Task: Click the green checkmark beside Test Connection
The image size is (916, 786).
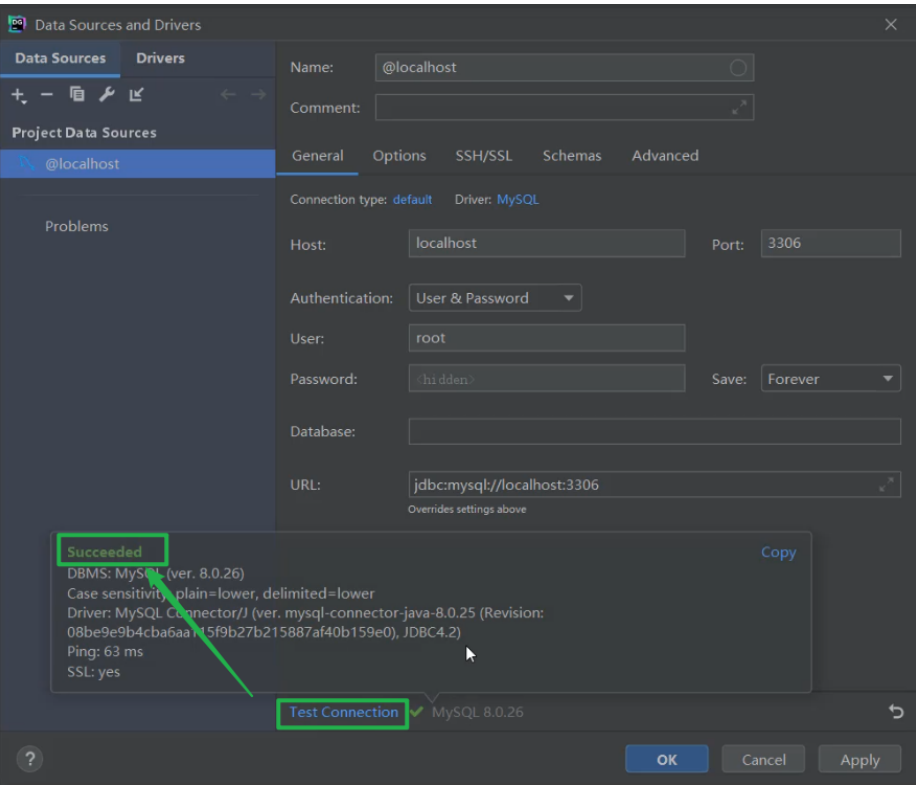Action: (417, 711)
